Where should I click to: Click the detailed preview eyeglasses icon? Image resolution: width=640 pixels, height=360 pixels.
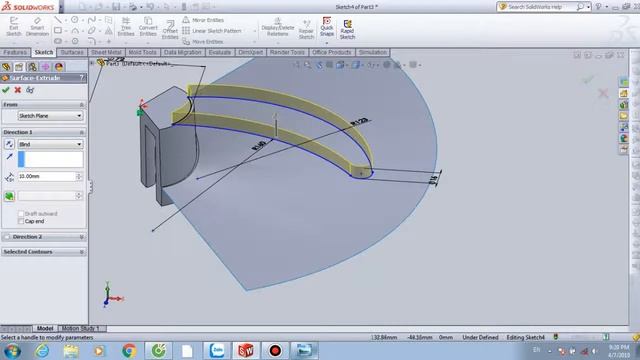pos(30,90)
